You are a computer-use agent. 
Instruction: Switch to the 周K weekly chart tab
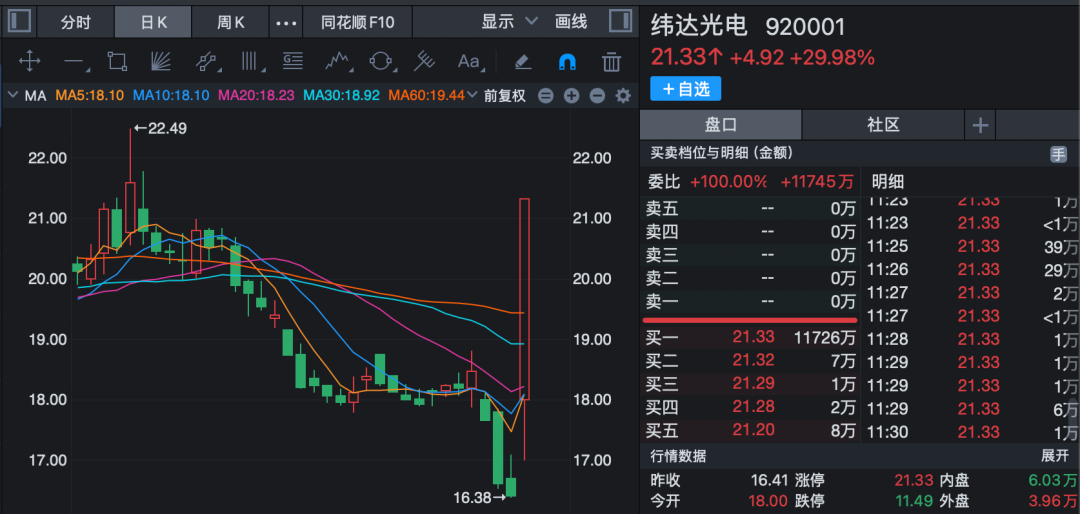pos(231,22)
